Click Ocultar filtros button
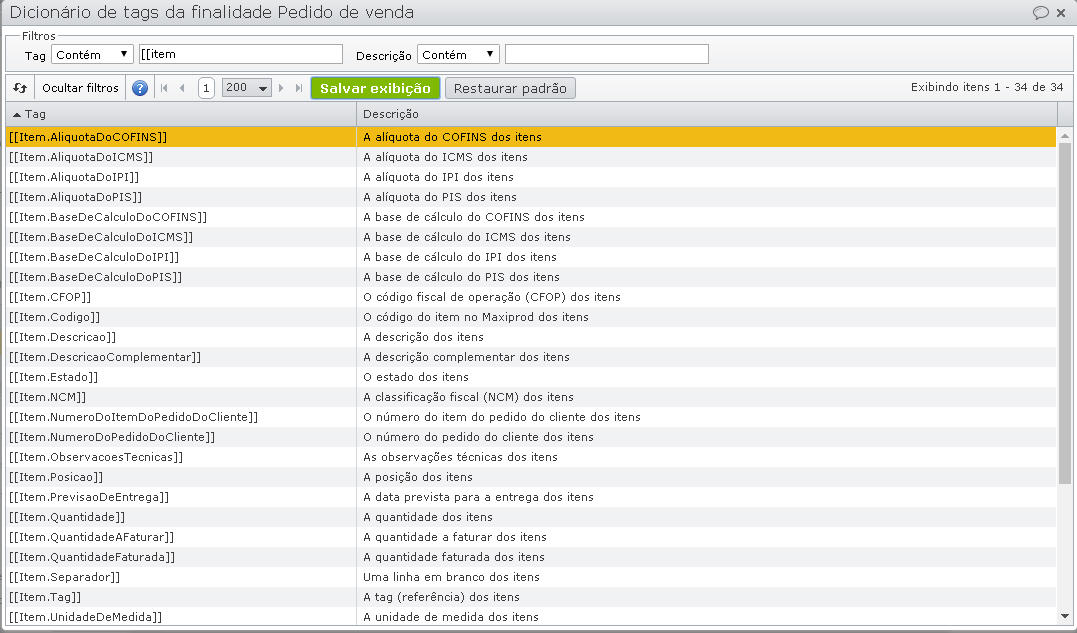Viewport: 1077px width, 633px height. (80, 88)
